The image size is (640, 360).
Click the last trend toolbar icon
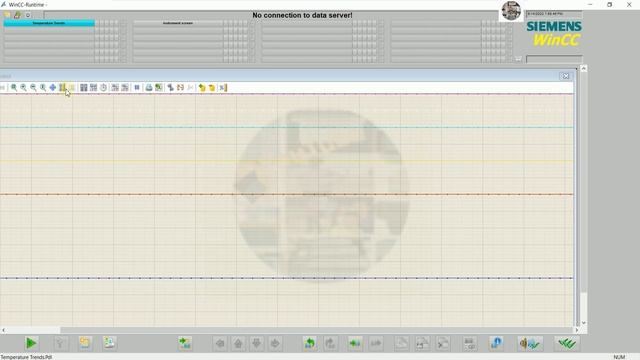point(223,87)
